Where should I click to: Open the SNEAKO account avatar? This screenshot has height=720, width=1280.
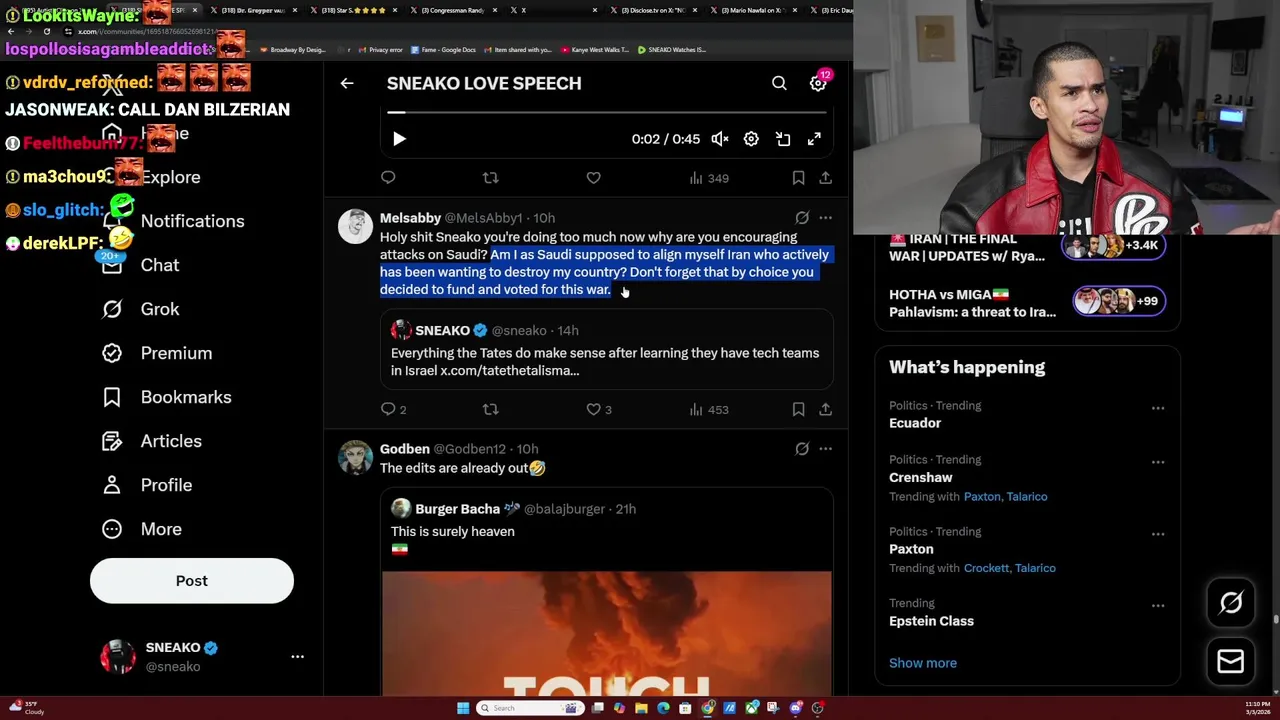118,657
